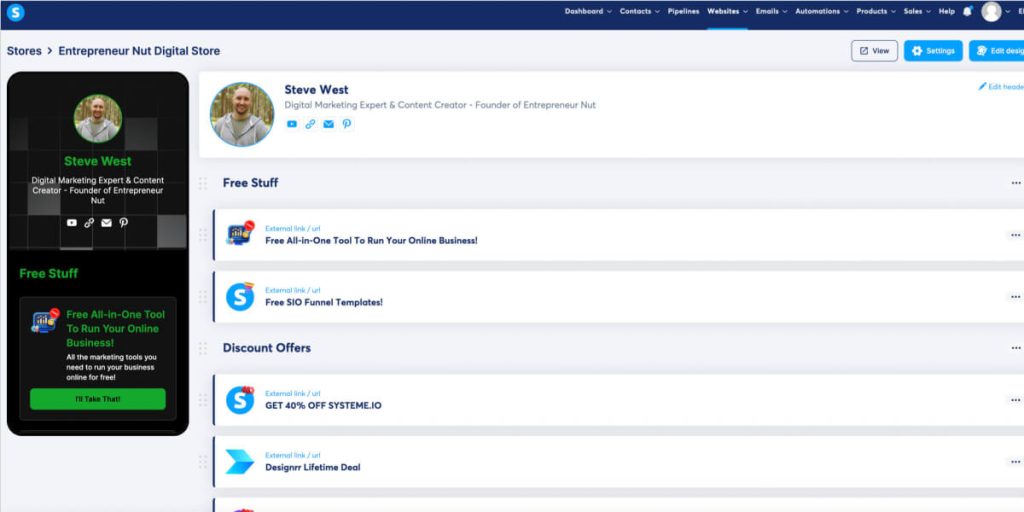Expand the Websites dropdown menu
This screenshot has height=512, width=1024.
tap(728, 11)
